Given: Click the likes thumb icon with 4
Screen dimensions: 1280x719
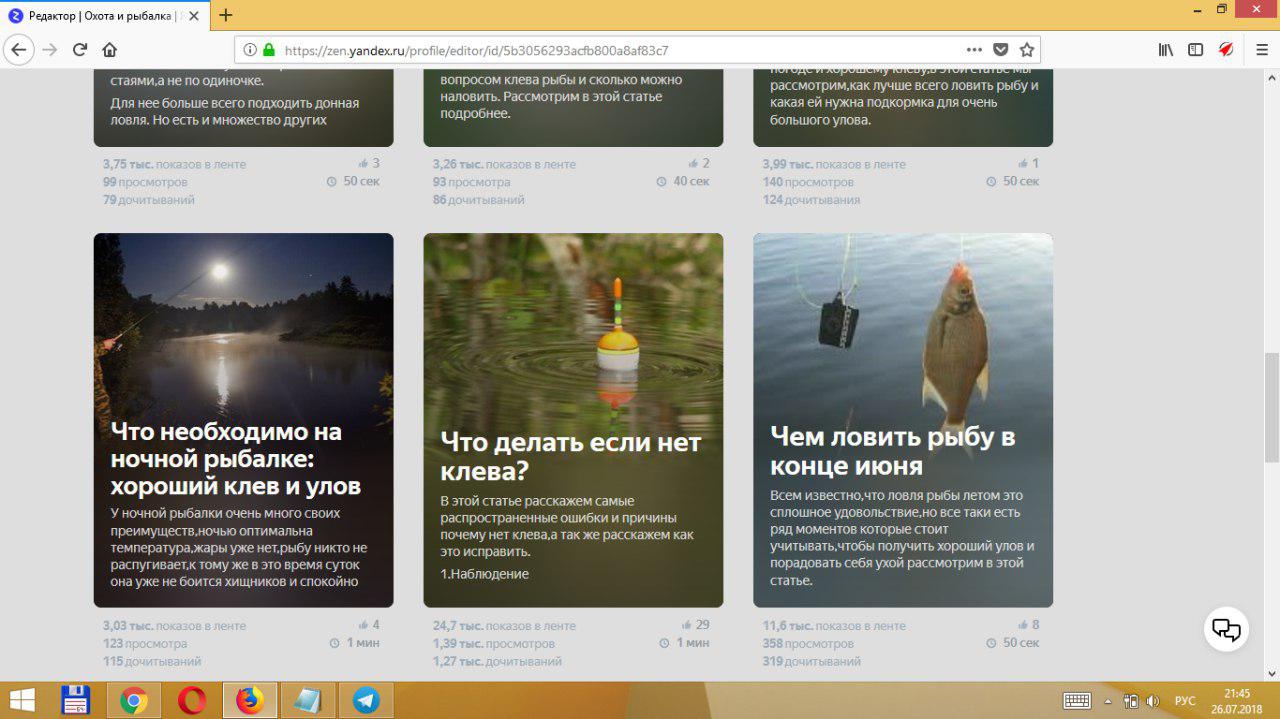Looking at the screenshot, I should [x=364, y=625].
